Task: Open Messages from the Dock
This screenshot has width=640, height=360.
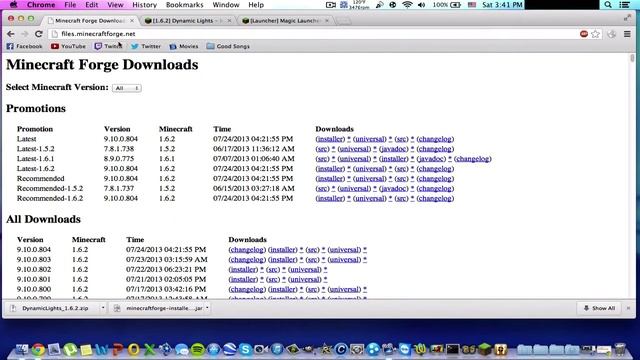Action: pos(182,349)
